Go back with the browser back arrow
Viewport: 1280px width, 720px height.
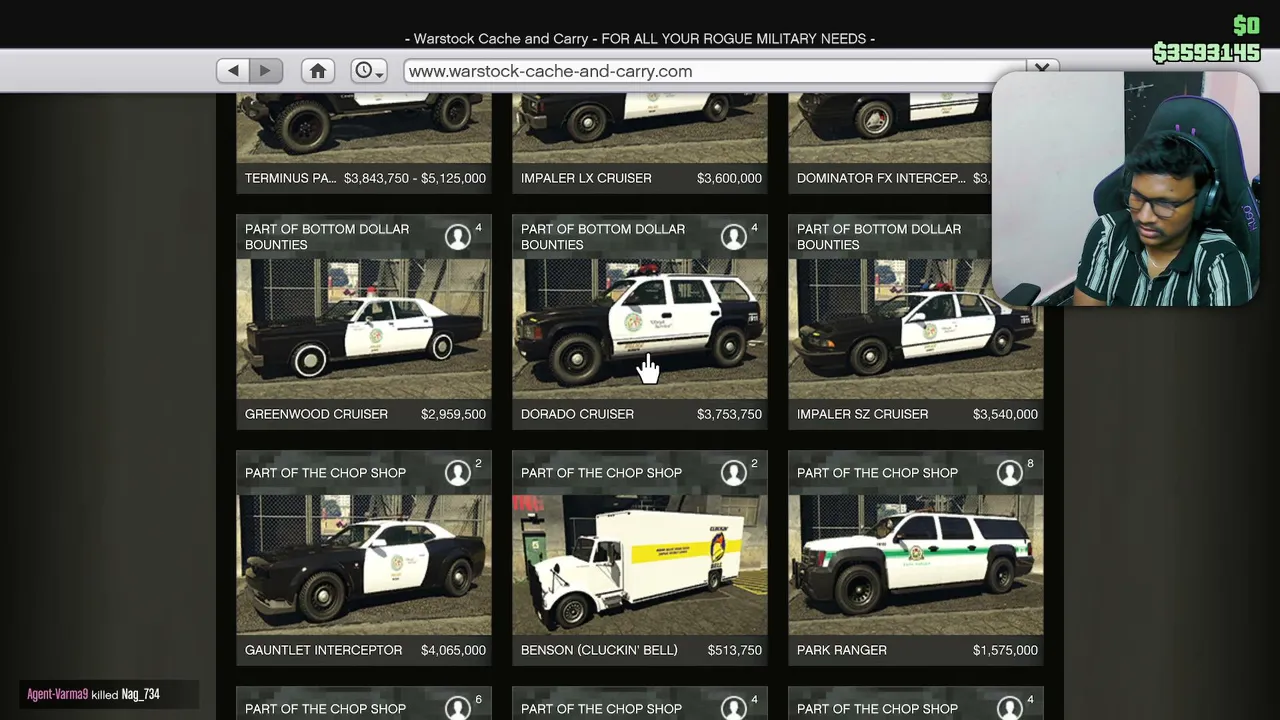coord(233,71)
